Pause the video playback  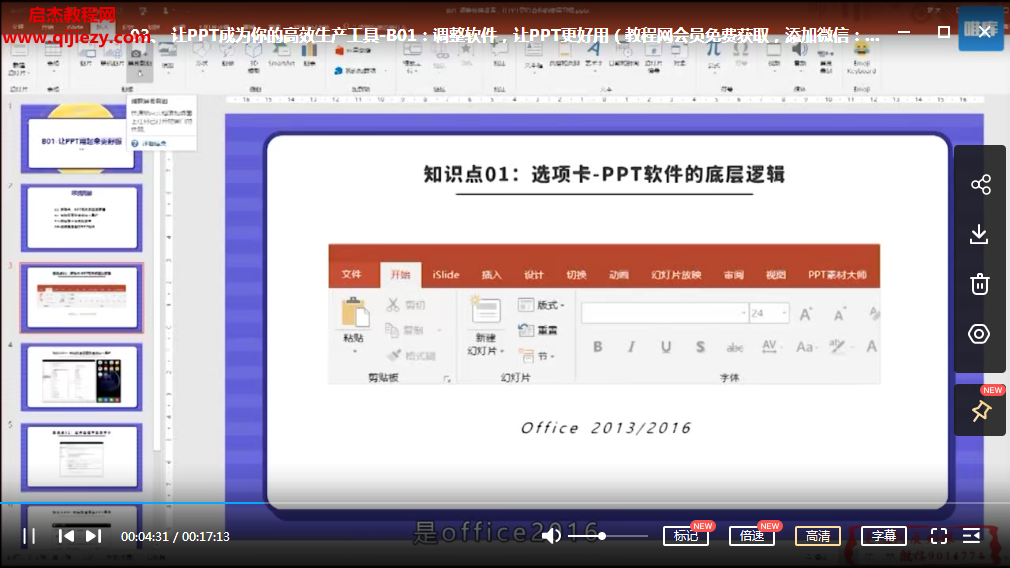29,536
